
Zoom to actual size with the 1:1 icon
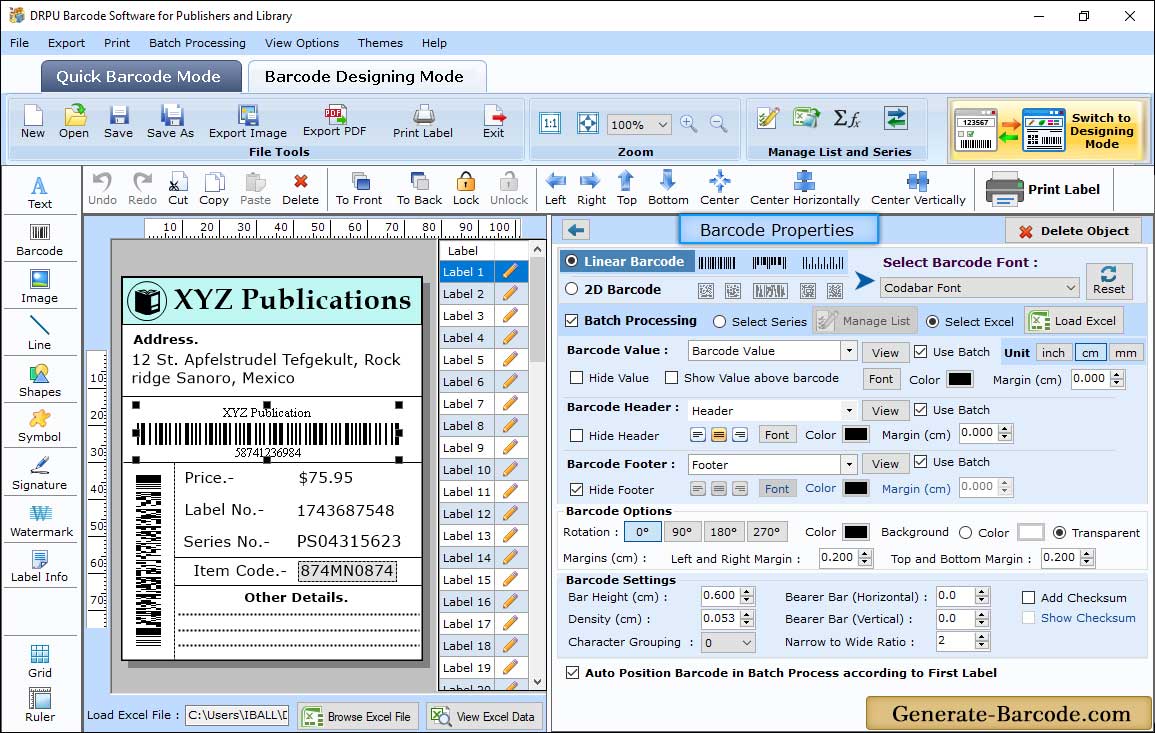tap(550, 124)
